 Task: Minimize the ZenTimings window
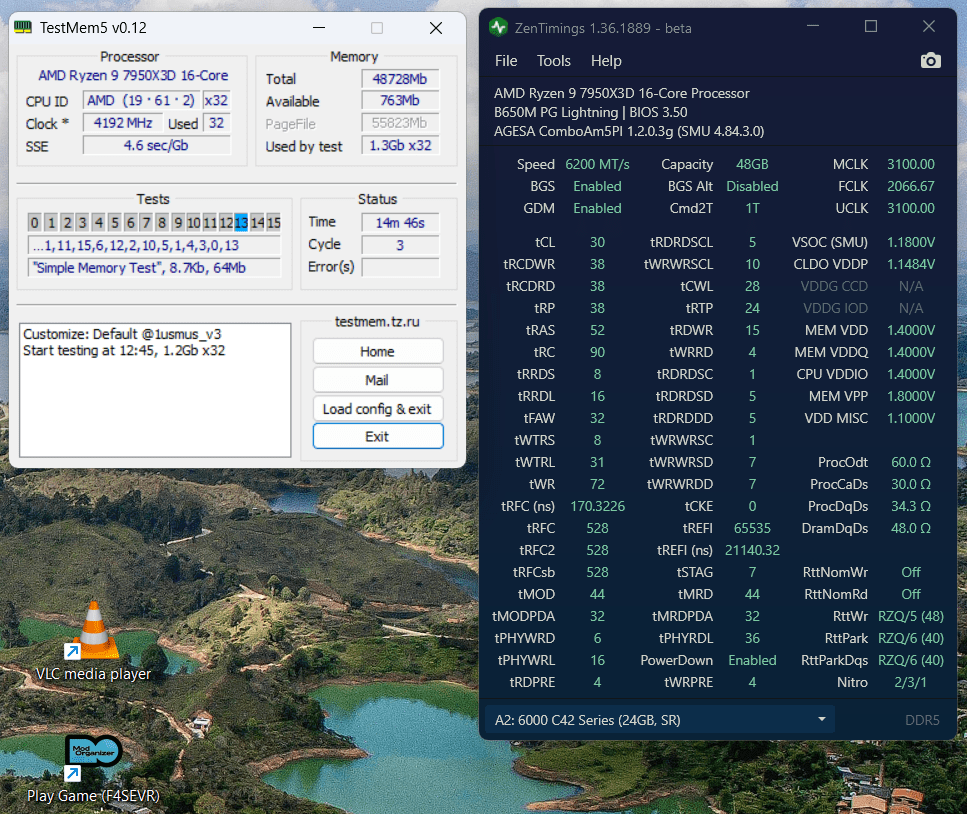[x=813, y=27]
